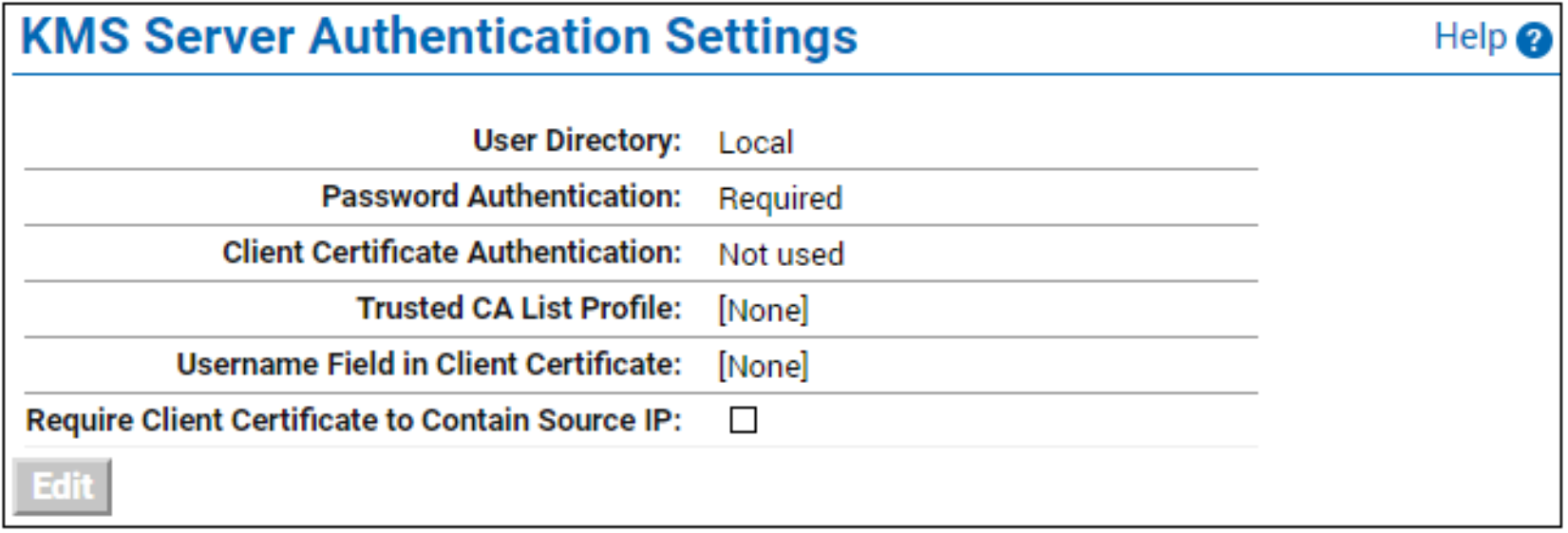Screen dimensions: 1568x533
Task: Select the 'Local' User Directory value
Action: [755, 143]
